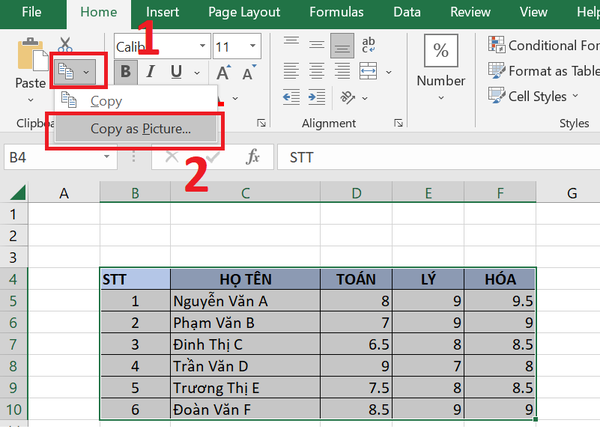Click the Insert Function fx icon

(253, 157)
